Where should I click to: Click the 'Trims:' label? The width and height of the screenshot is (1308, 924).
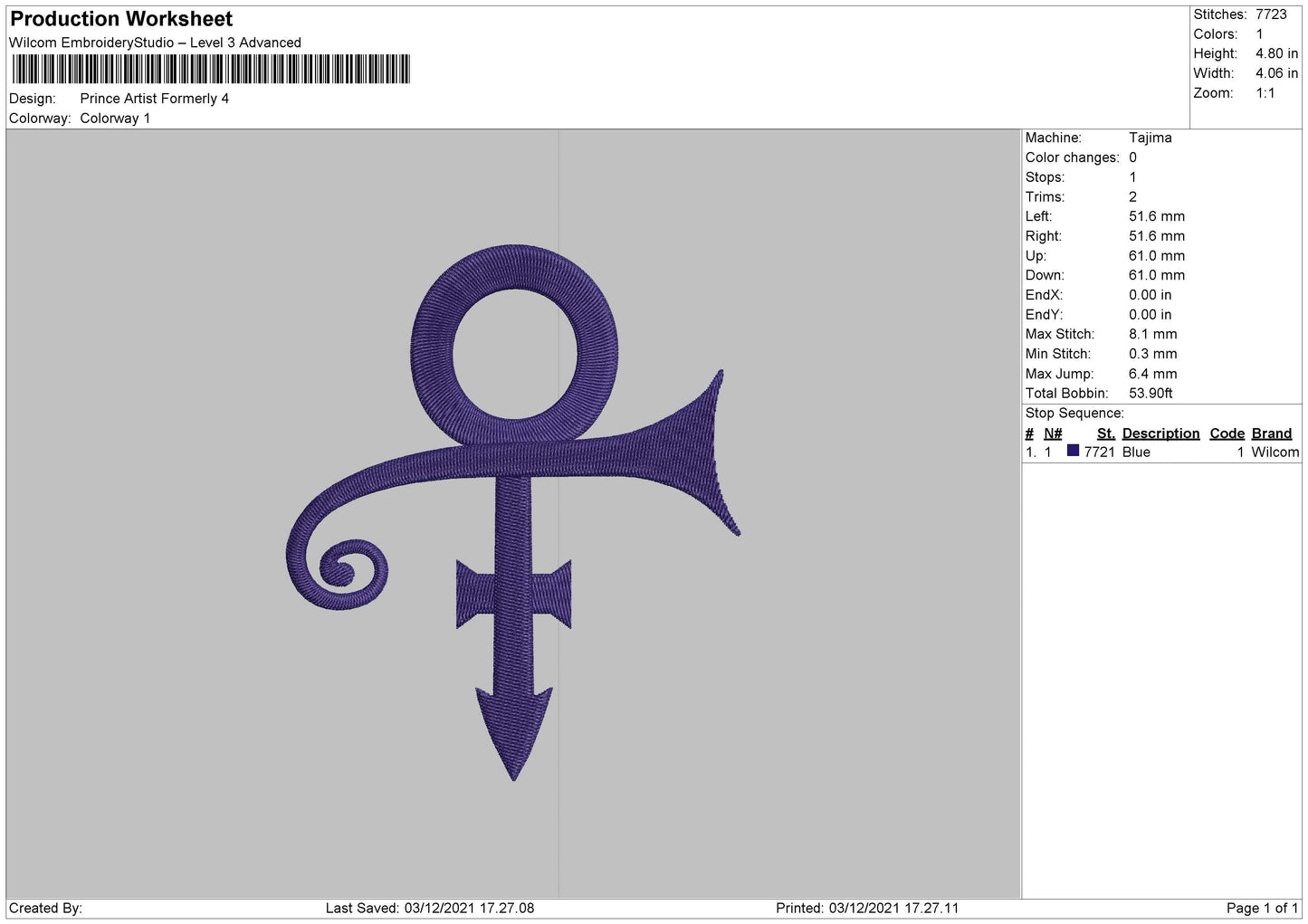pyautogui.click(x=1045, y=197)
